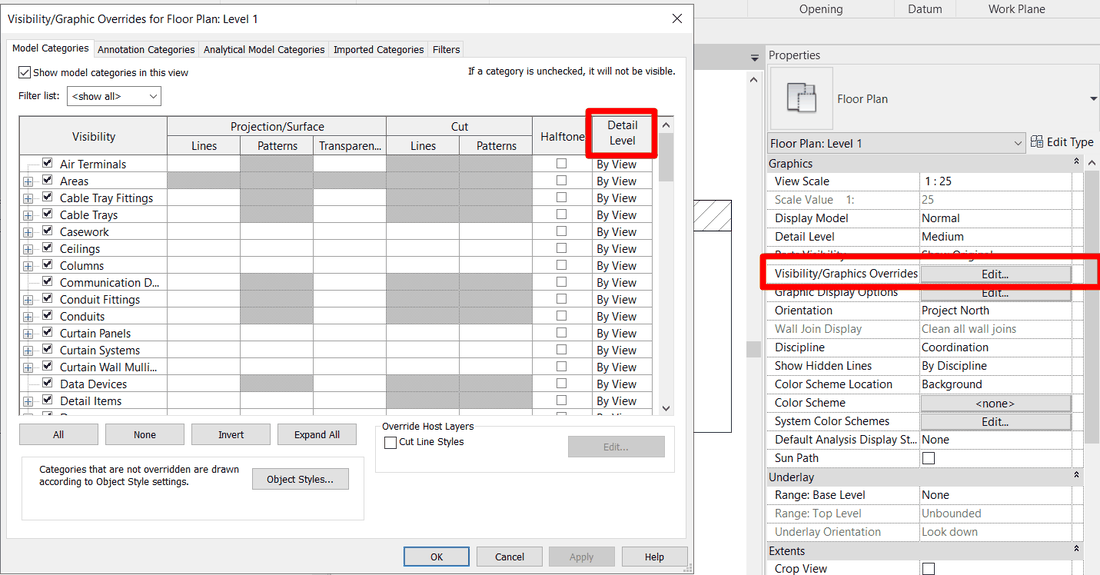This screenshot has width=1100, height=575.
Task: Click Edit for Visibility/Graphics Overrides
Action: [x=995, y=274]
